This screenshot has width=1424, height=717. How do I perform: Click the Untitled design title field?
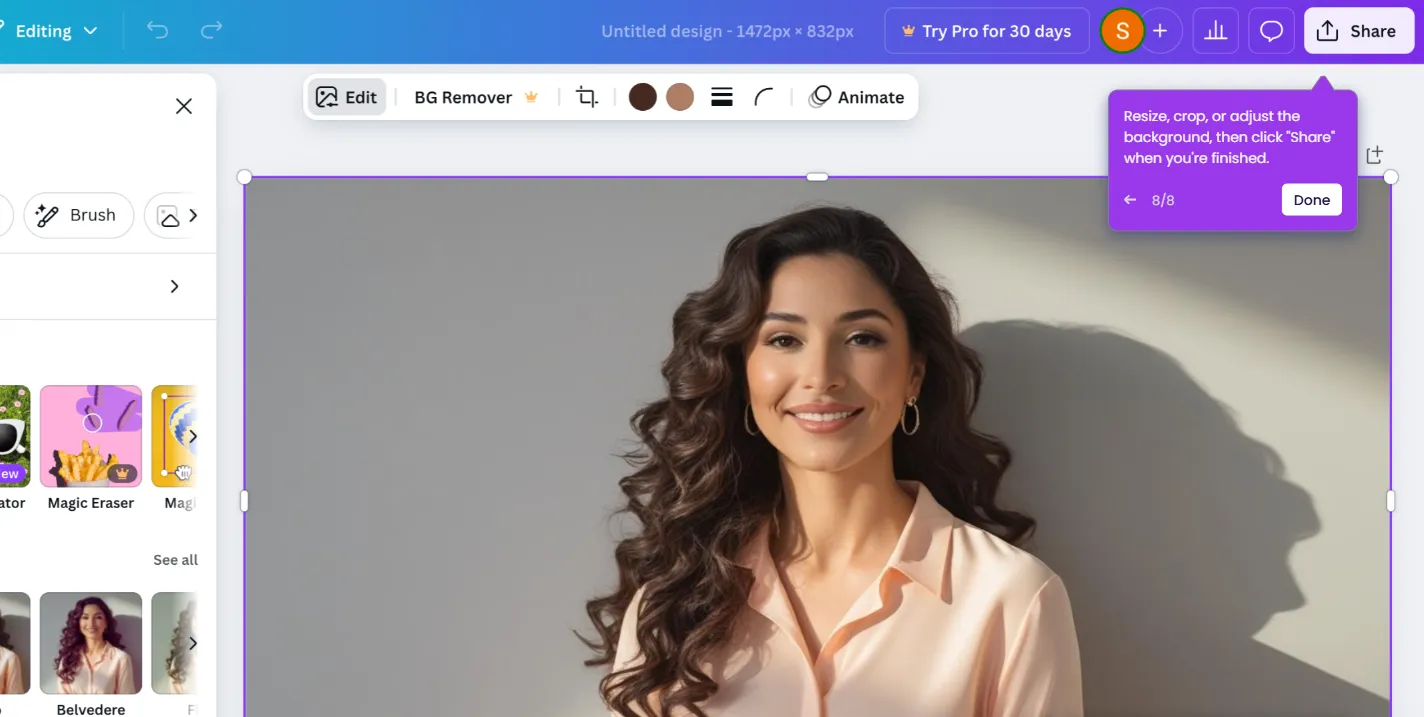click(x=727, y=30)
